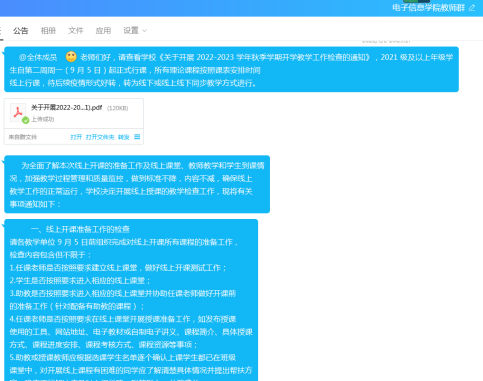Viewport: 483px width, 381px height.
Task: Select the message starting with 为全面了解本次线上开课
Action: coord(137,184)
